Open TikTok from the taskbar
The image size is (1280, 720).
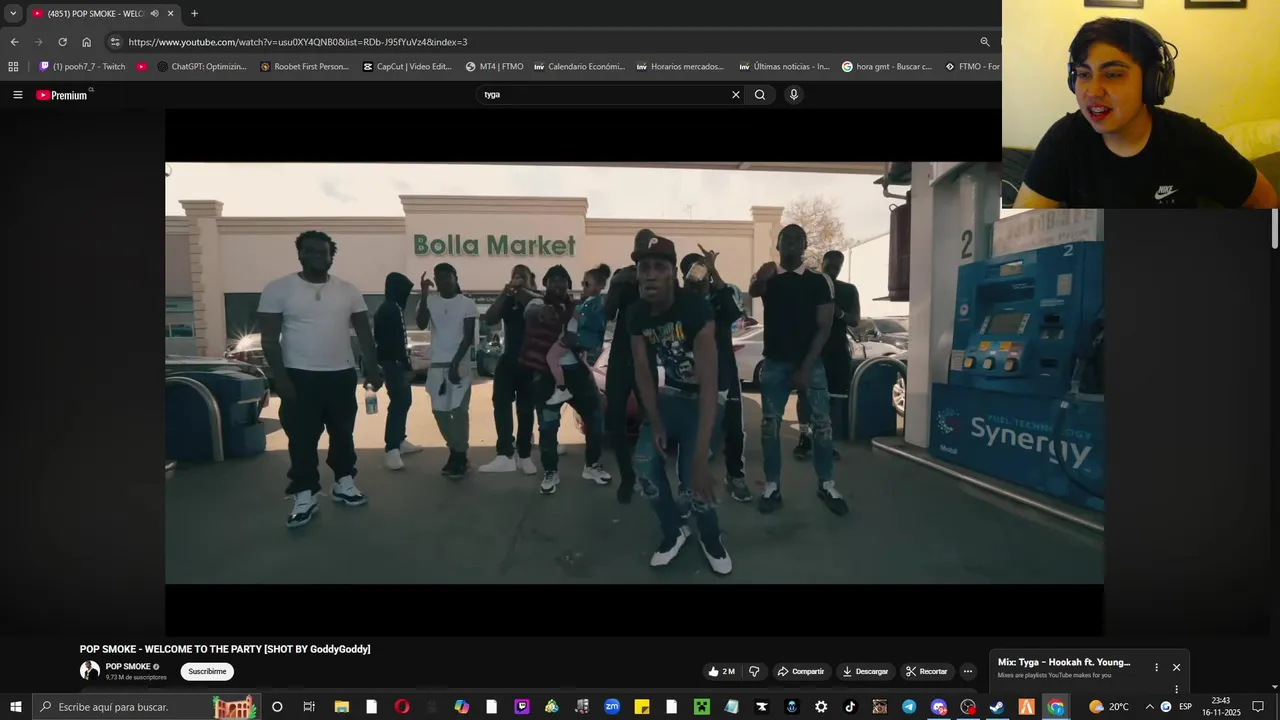point(850,707)
